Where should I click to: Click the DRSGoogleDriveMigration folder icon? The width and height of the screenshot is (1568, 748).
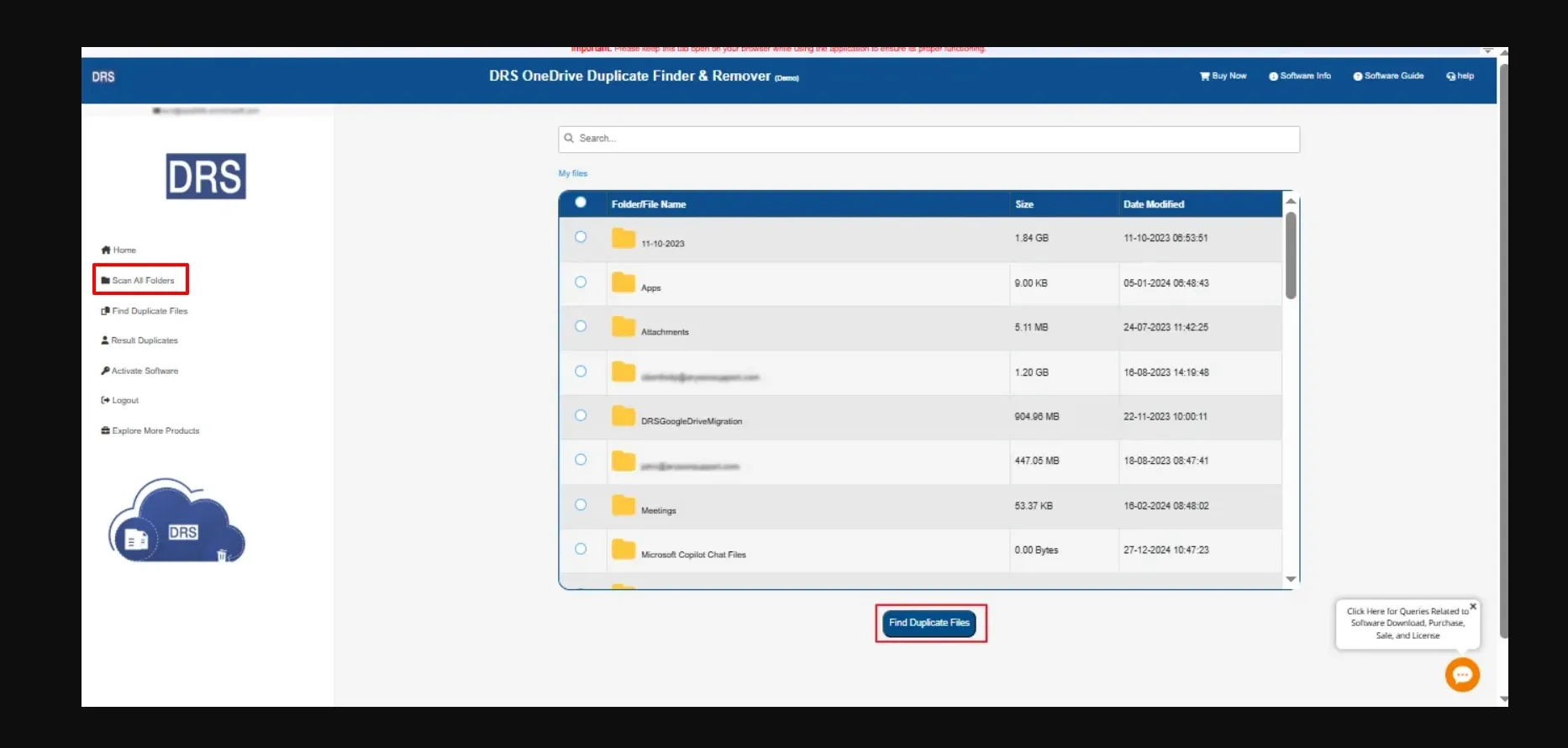coord(624,417)
